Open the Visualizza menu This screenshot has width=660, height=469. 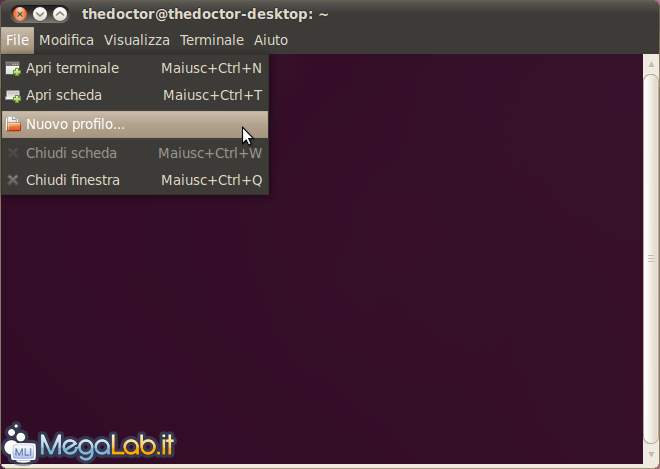click(x=137, y=40)
